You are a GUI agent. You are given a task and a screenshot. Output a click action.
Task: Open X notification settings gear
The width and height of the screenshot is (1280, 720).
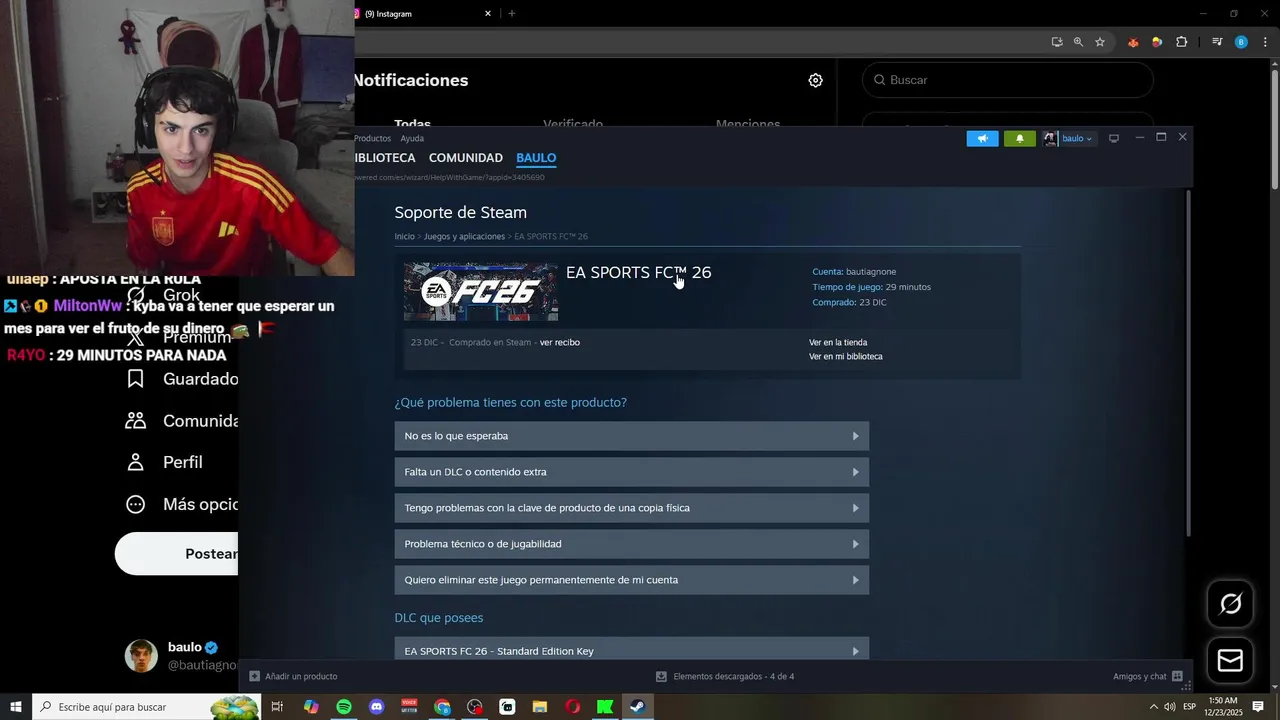[x=816, y=80]
